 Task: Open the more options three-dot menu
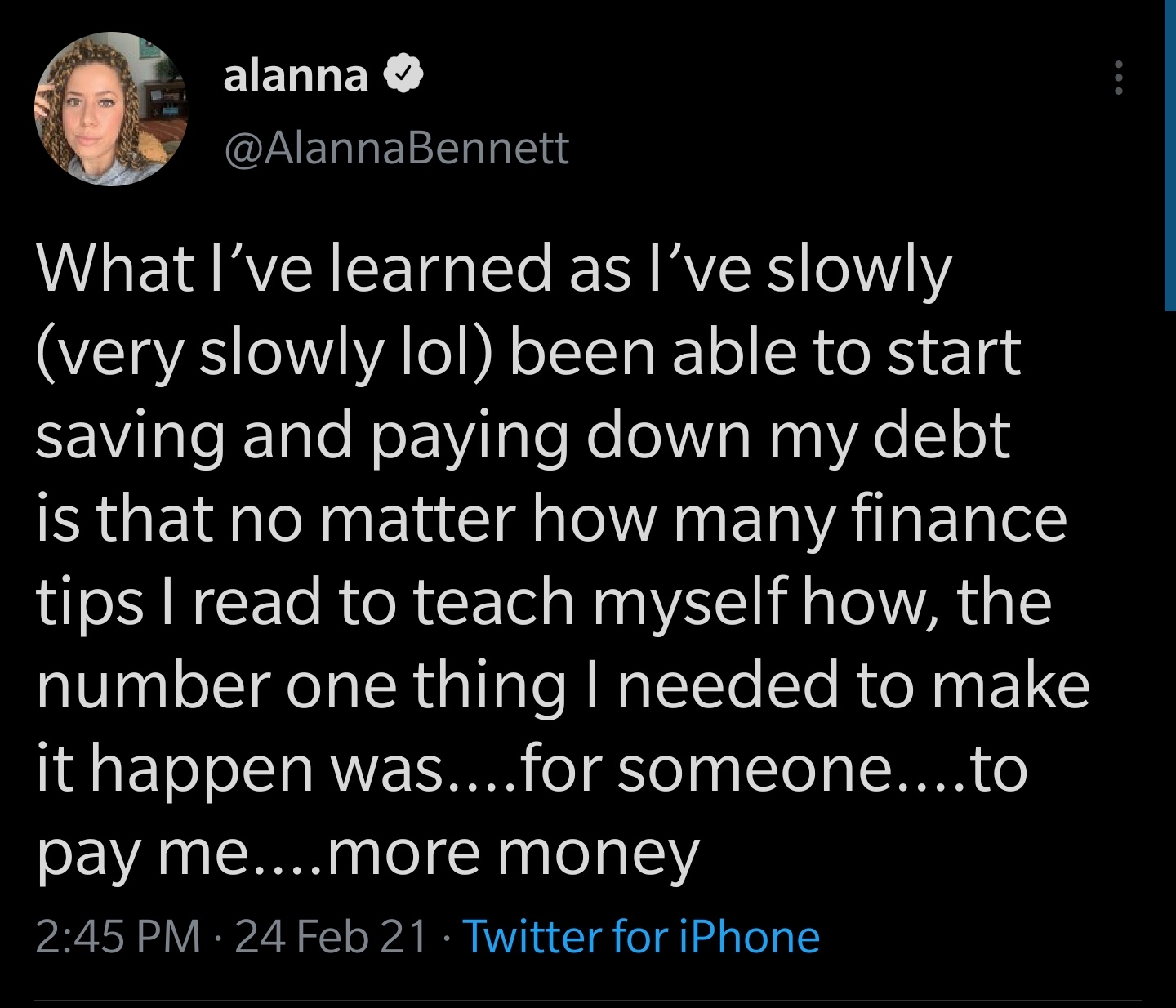(x=1119, y=78)
